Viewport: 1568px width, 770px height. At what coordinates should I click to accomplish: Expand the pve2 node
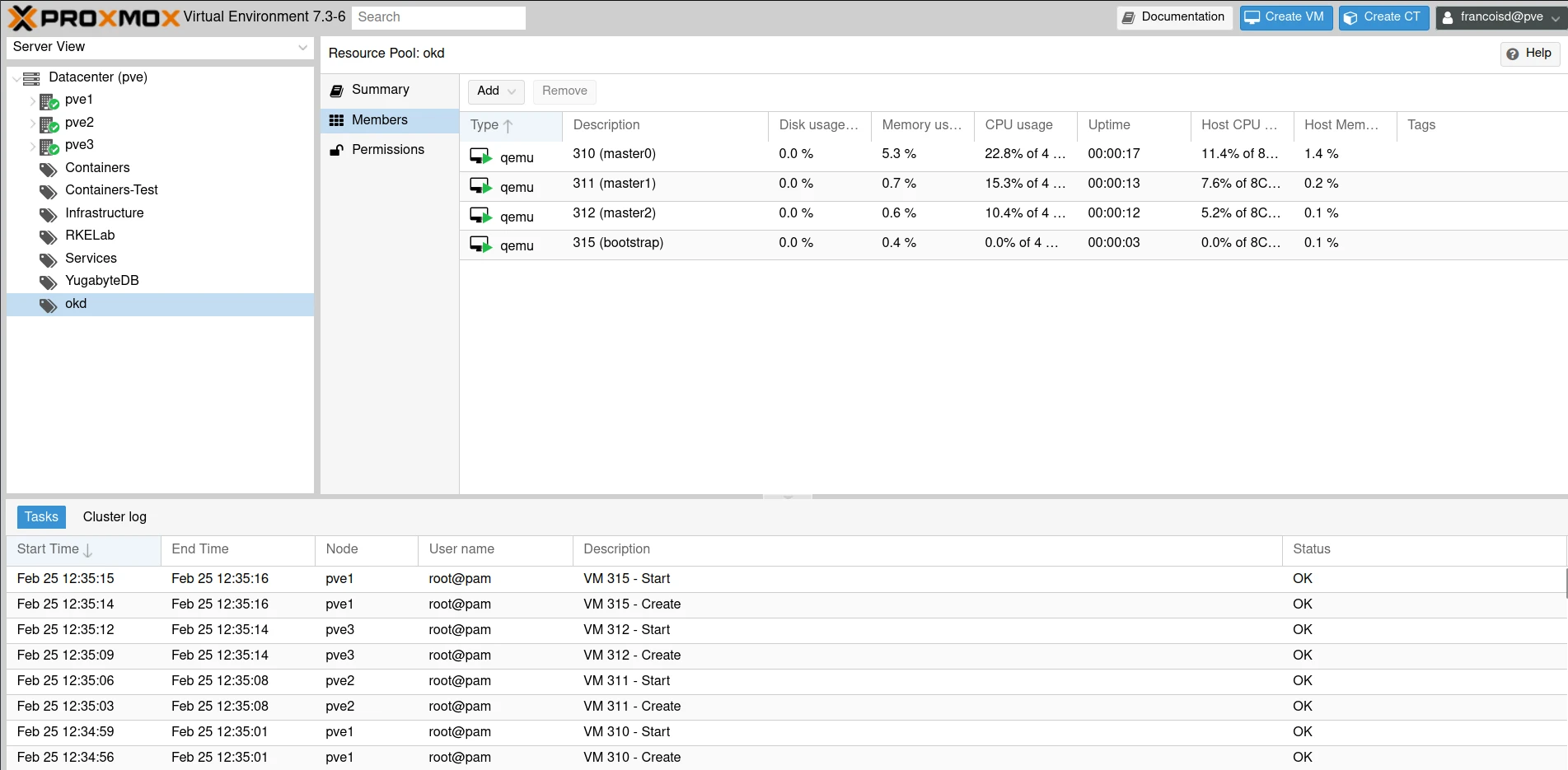(x=33, y=124)
